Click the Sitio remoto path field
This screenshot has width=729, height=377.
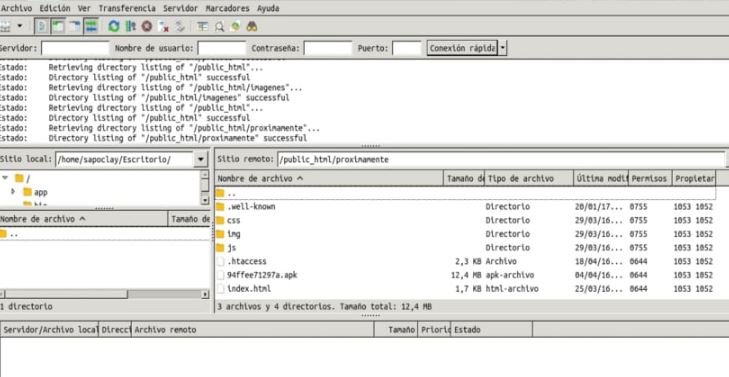501,159
